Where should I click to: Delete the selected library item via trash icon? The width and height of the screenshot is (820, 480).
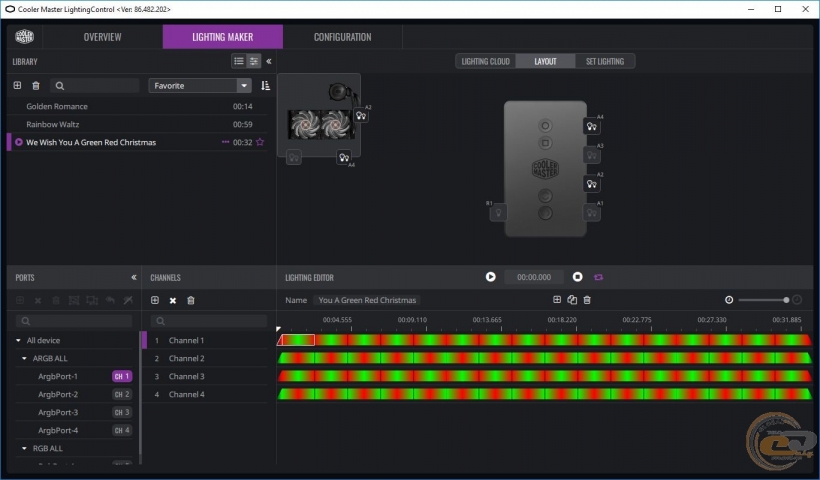coord(36,86)
